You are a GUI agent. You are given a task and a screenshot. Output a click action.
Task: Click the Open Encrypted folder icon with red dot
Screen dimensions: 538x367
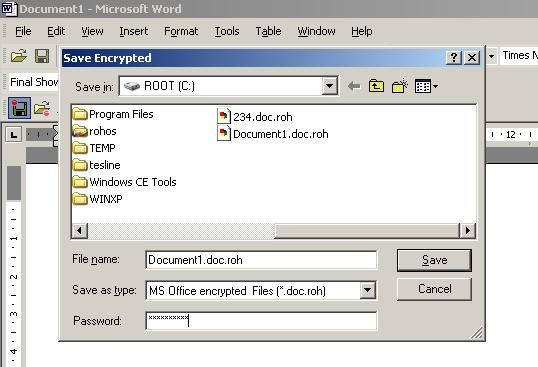(x=43, y=109)
